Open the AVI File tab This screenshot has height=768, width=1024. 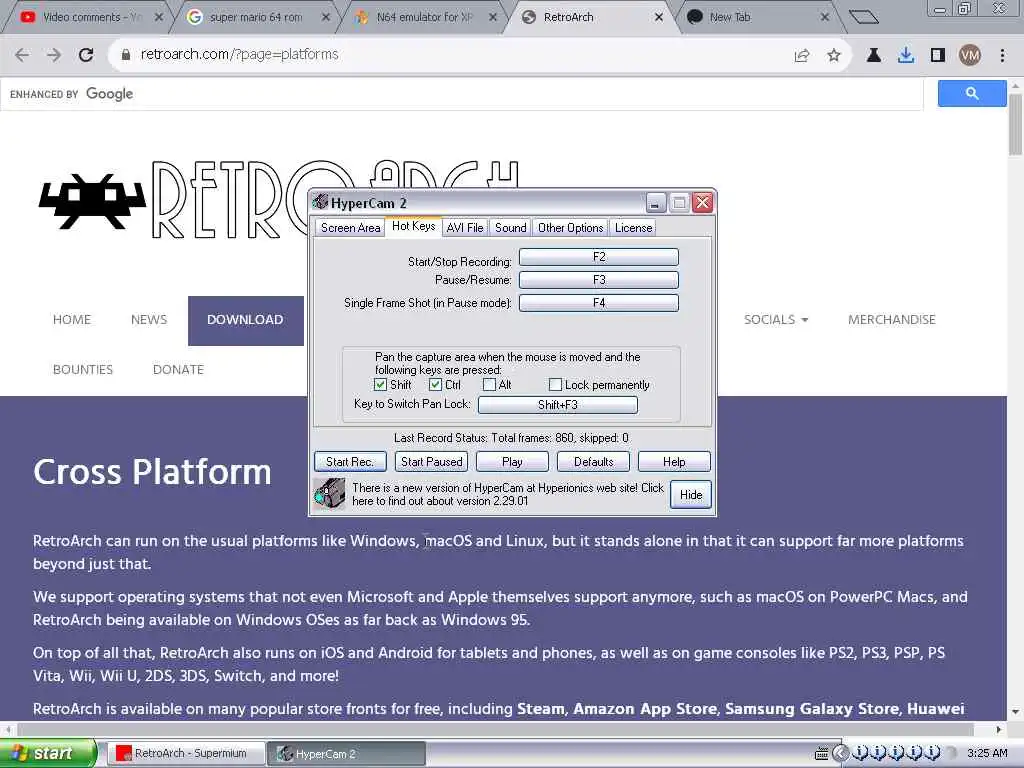[x=464, y=228]
